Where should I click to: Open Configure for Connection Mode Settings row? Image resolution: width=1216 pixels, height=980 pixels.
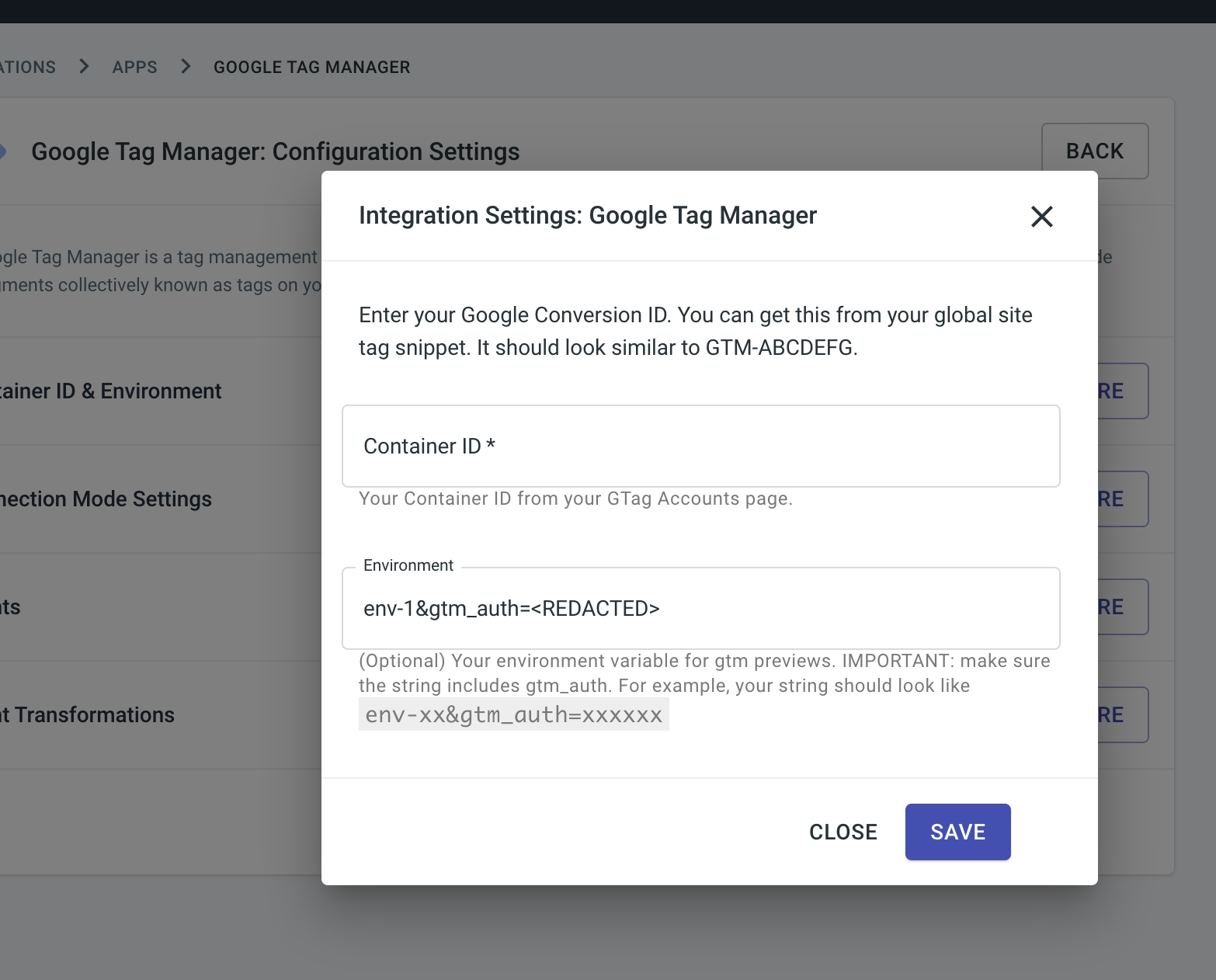1122,499
